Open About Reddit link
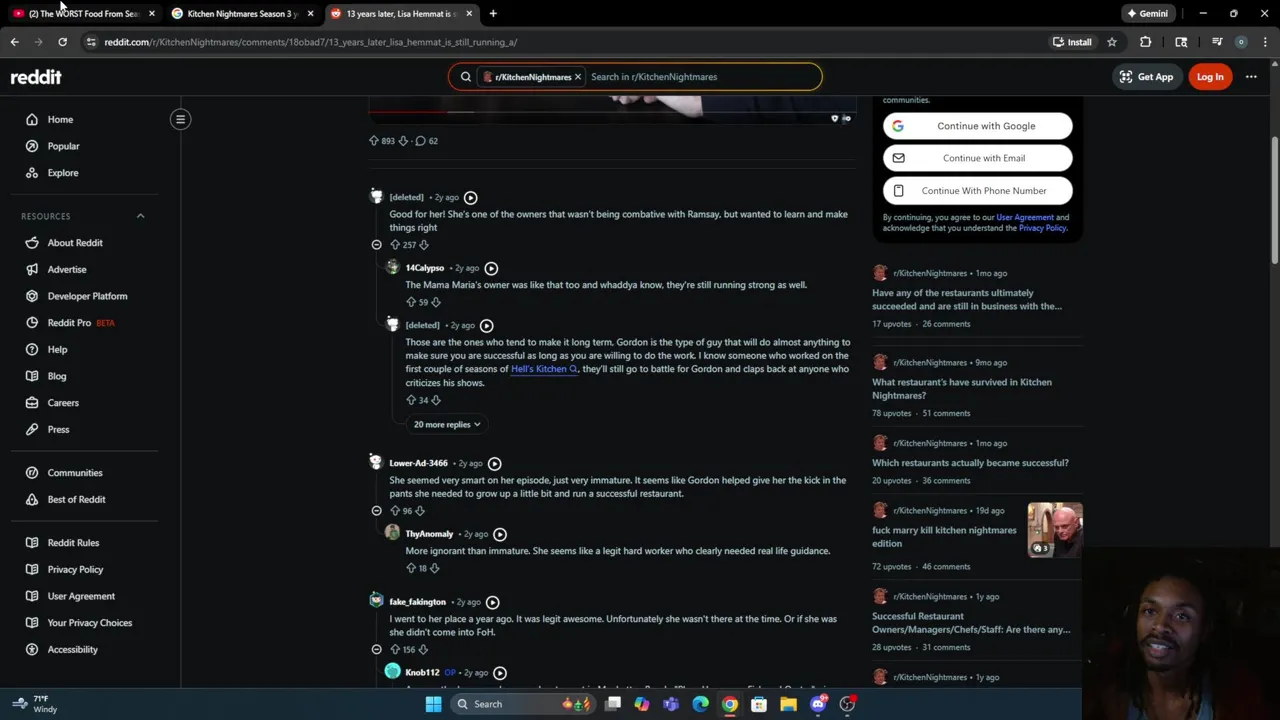The image size is (1280, 720). point(75,243)
